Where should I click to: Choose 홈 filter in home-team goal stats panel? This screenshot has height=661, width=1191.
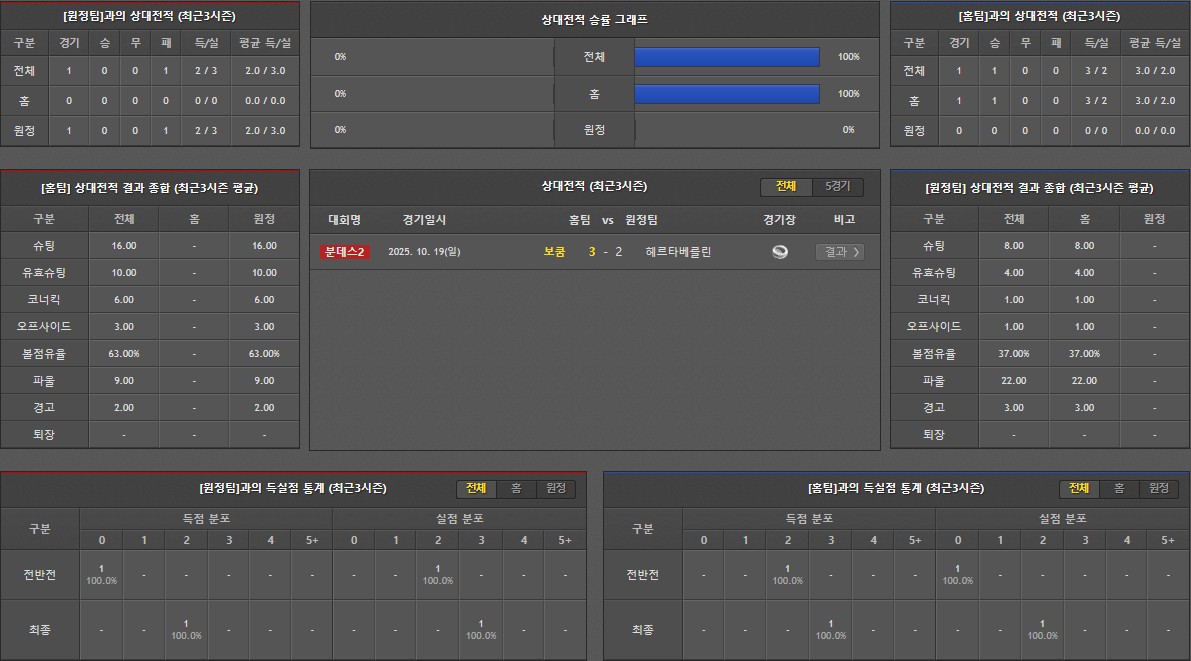(x=1119, y=488)
